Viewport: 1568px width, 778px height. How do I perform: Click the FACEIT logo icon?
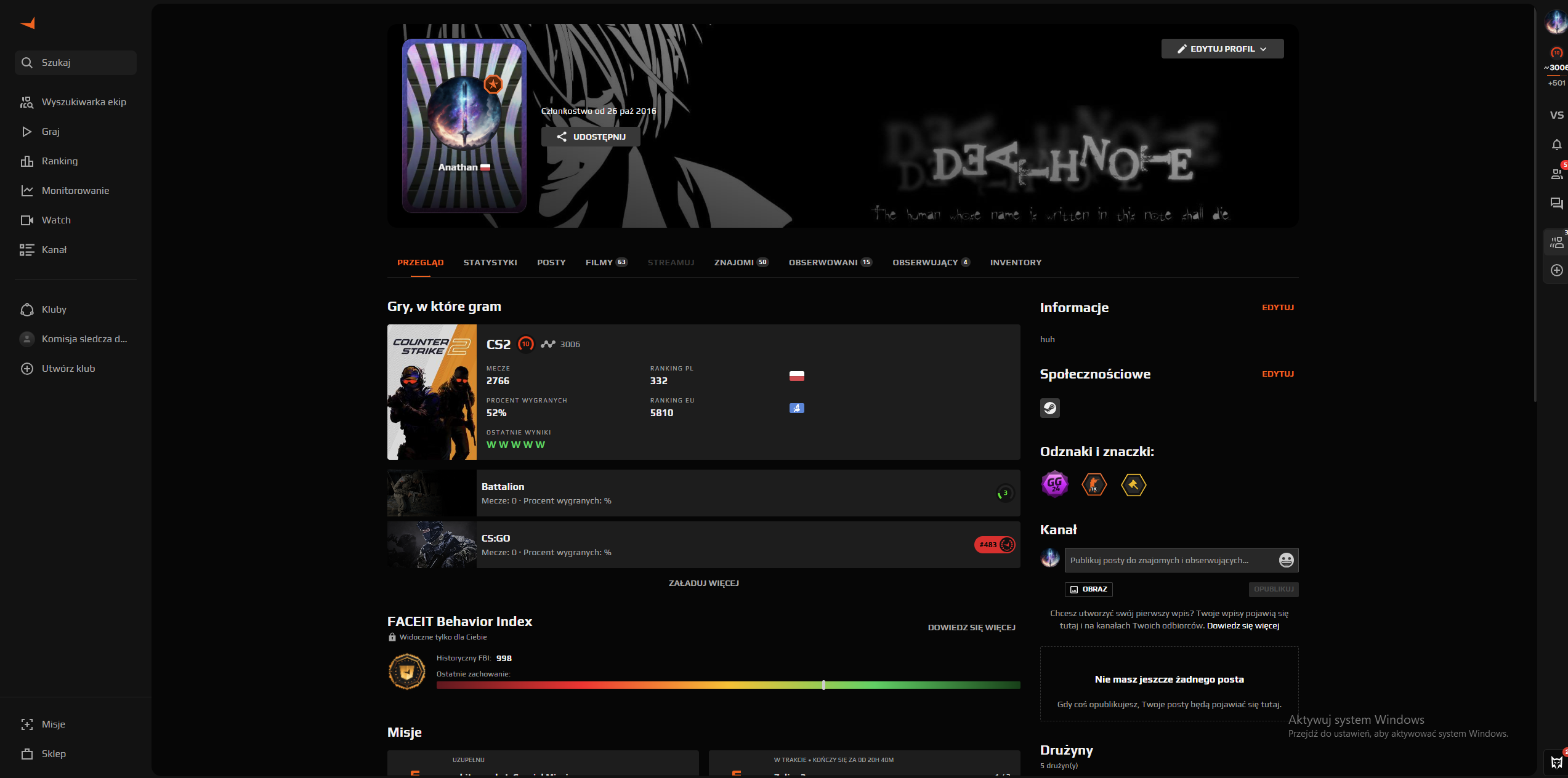click(28, 23)
